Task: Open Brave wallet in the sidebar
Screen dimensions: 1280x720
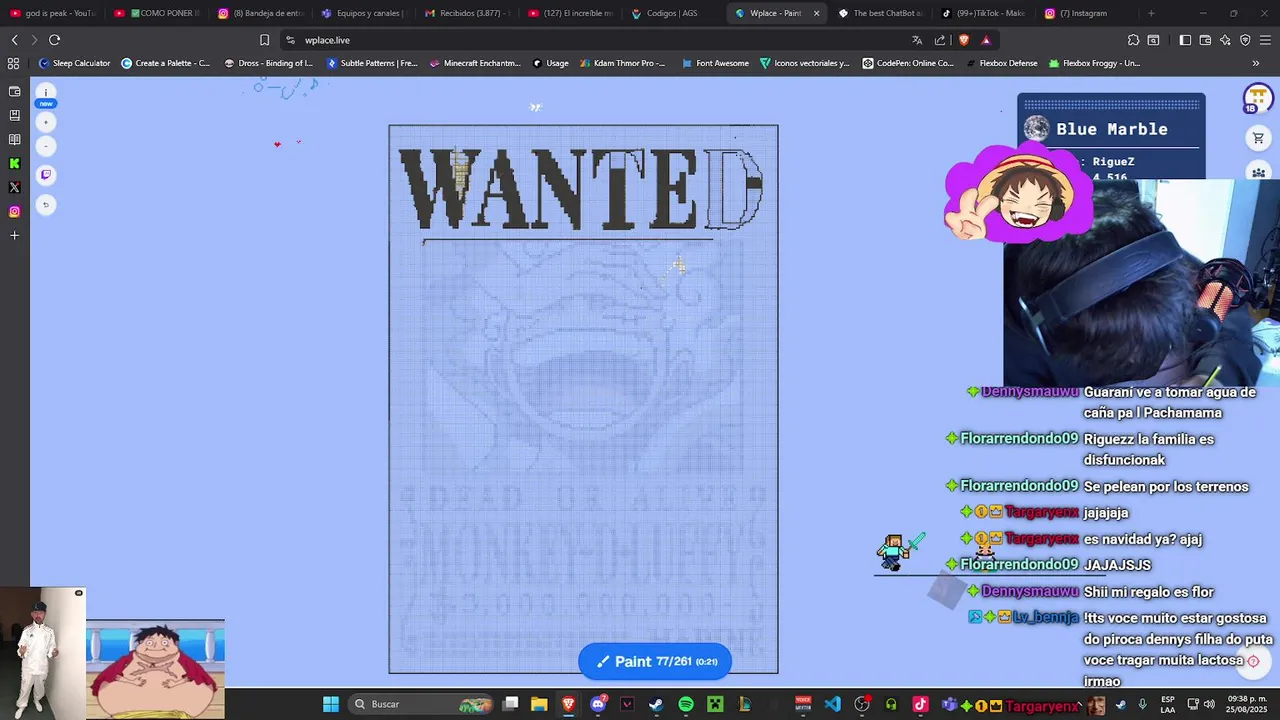Action: (14, 91)
